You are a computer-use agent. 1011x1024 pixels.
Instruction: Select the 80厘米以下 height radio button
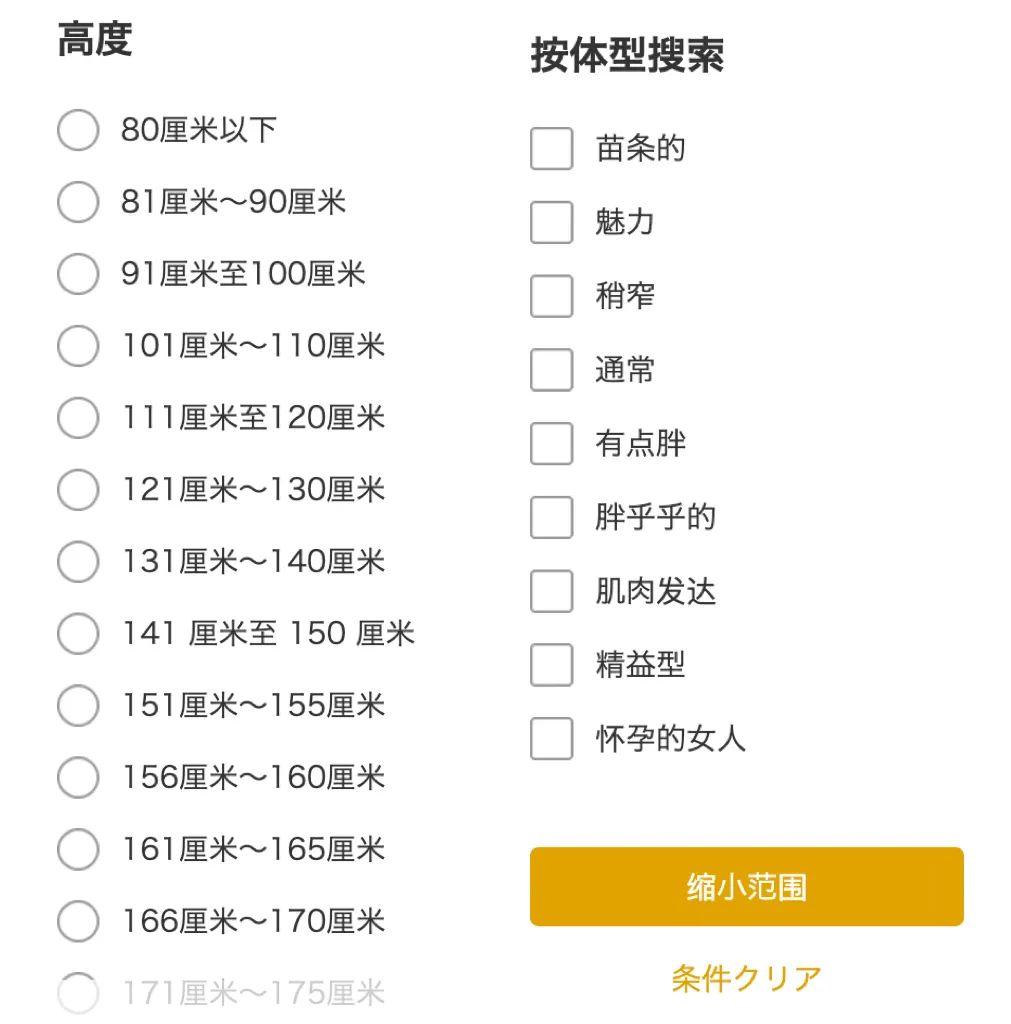click(78, 130)
